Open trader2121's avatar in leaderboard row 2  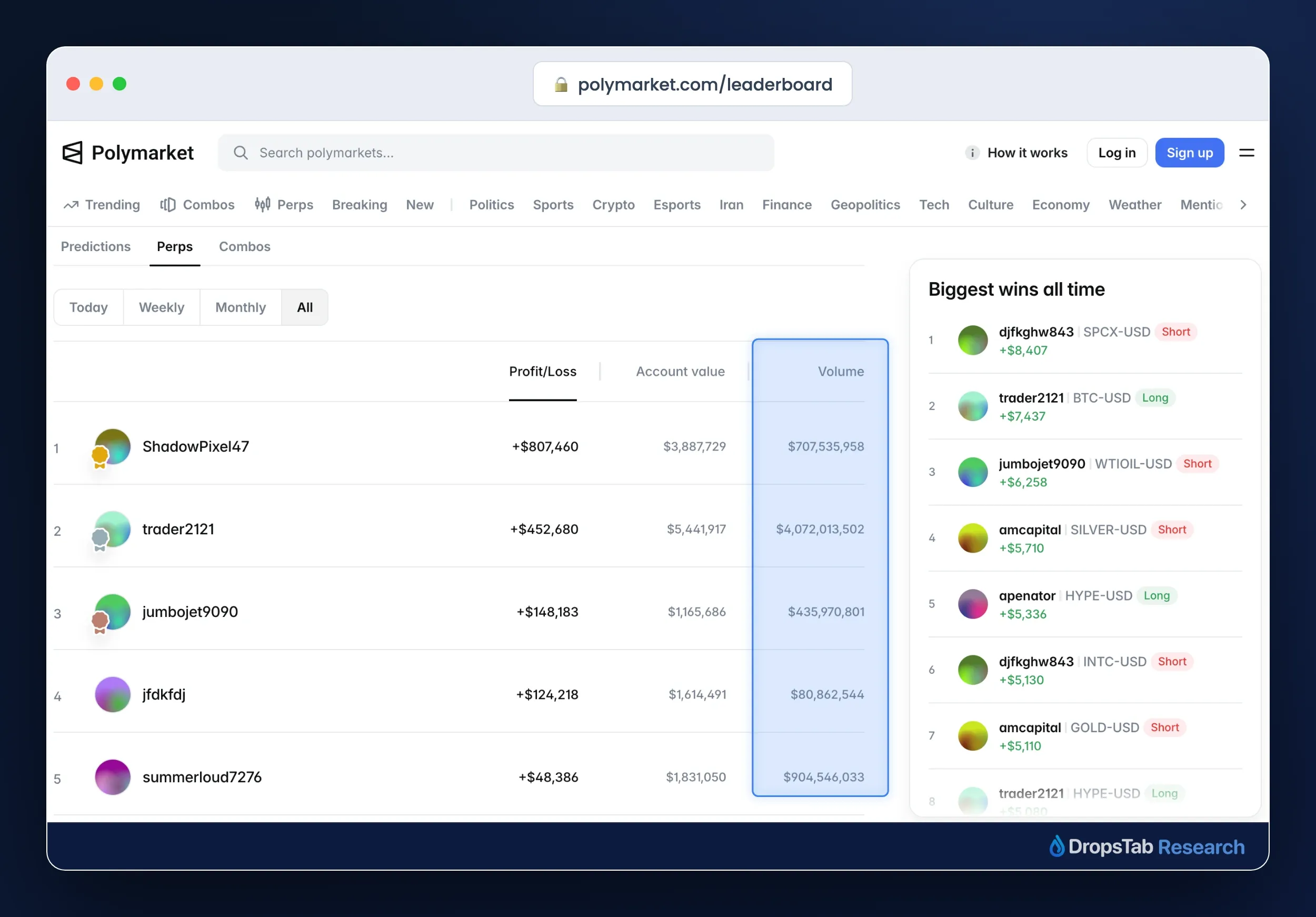click(112, 529)
